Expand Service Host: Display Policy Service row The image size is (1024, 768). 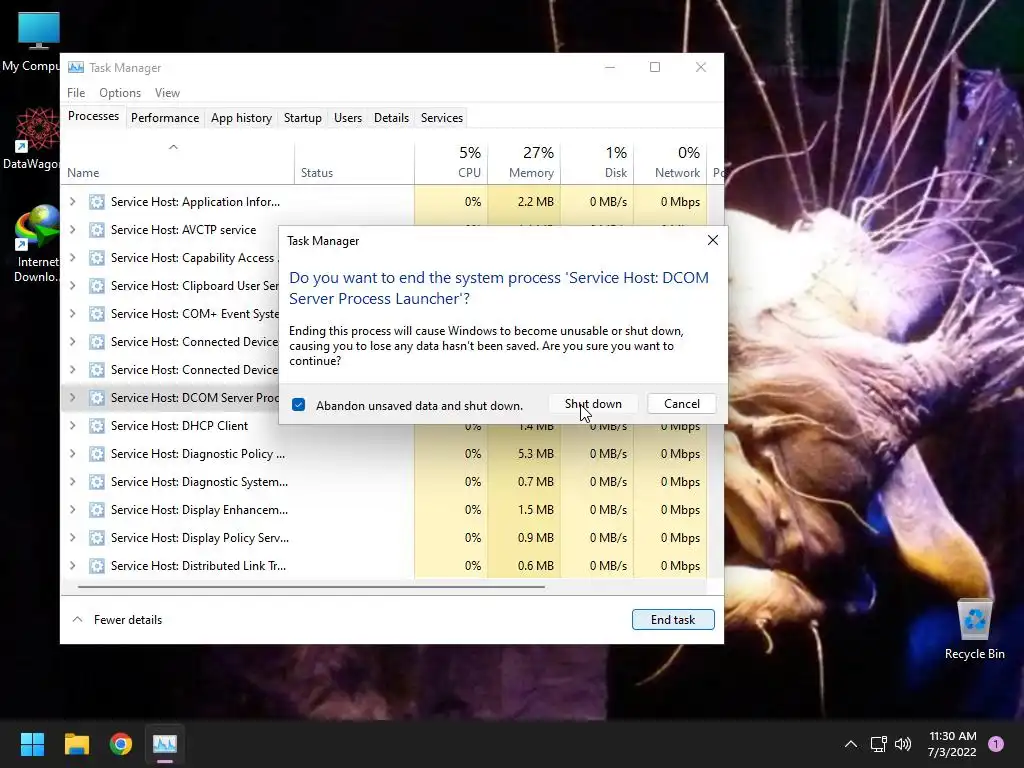coord(72,538)
